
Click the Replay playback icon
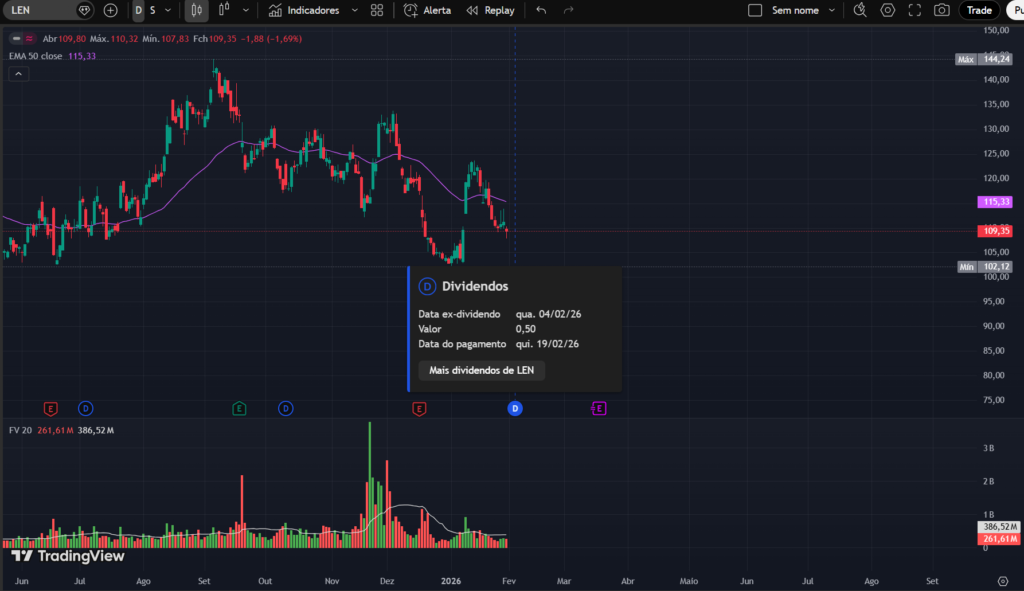pyautogui.click(x=473, y=10)
